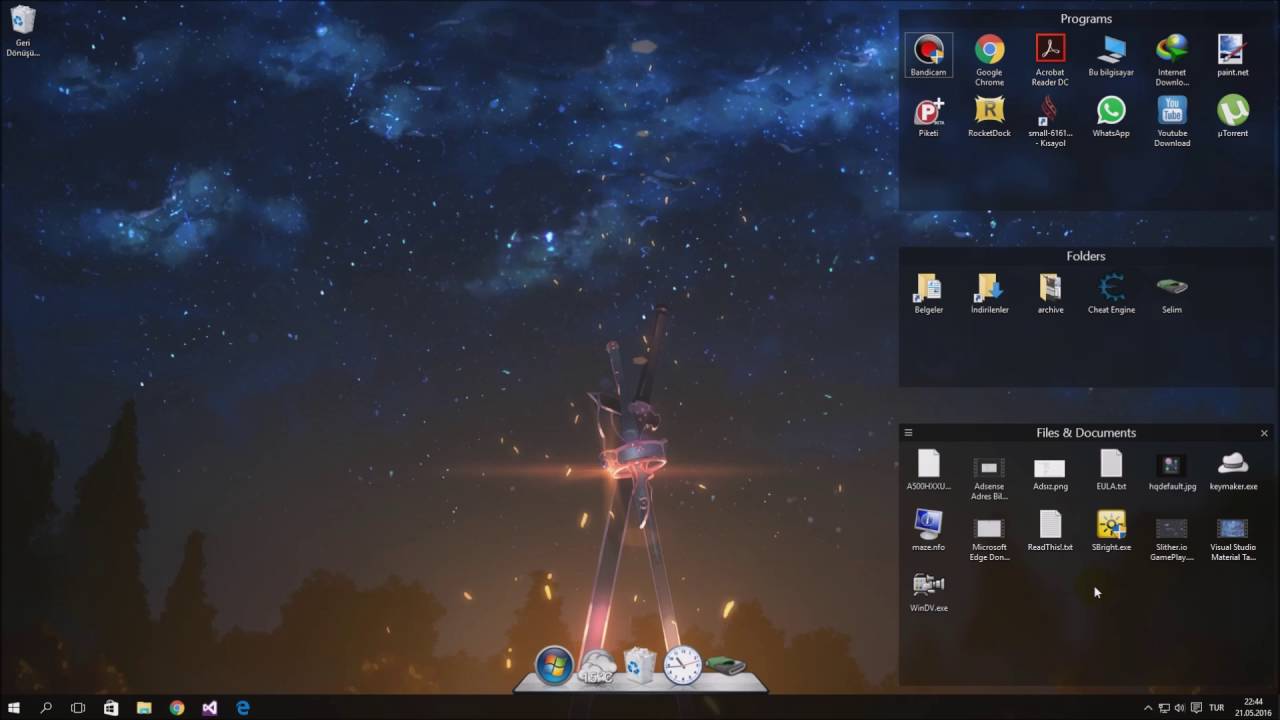Open Acrobat Reader DC shortcut

tap(1050, 60)
